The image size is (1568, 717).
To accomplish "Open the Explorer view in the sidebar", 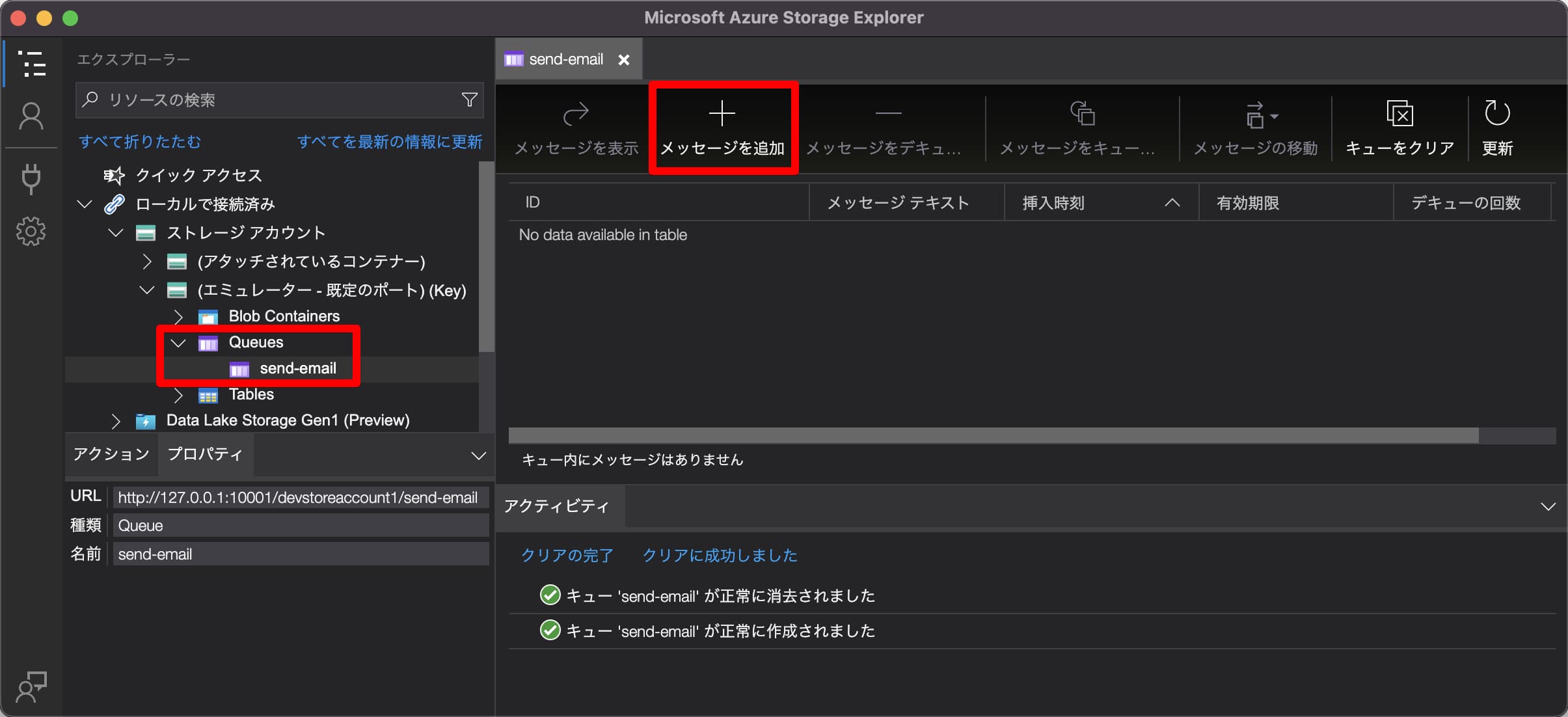I will 31,64.
